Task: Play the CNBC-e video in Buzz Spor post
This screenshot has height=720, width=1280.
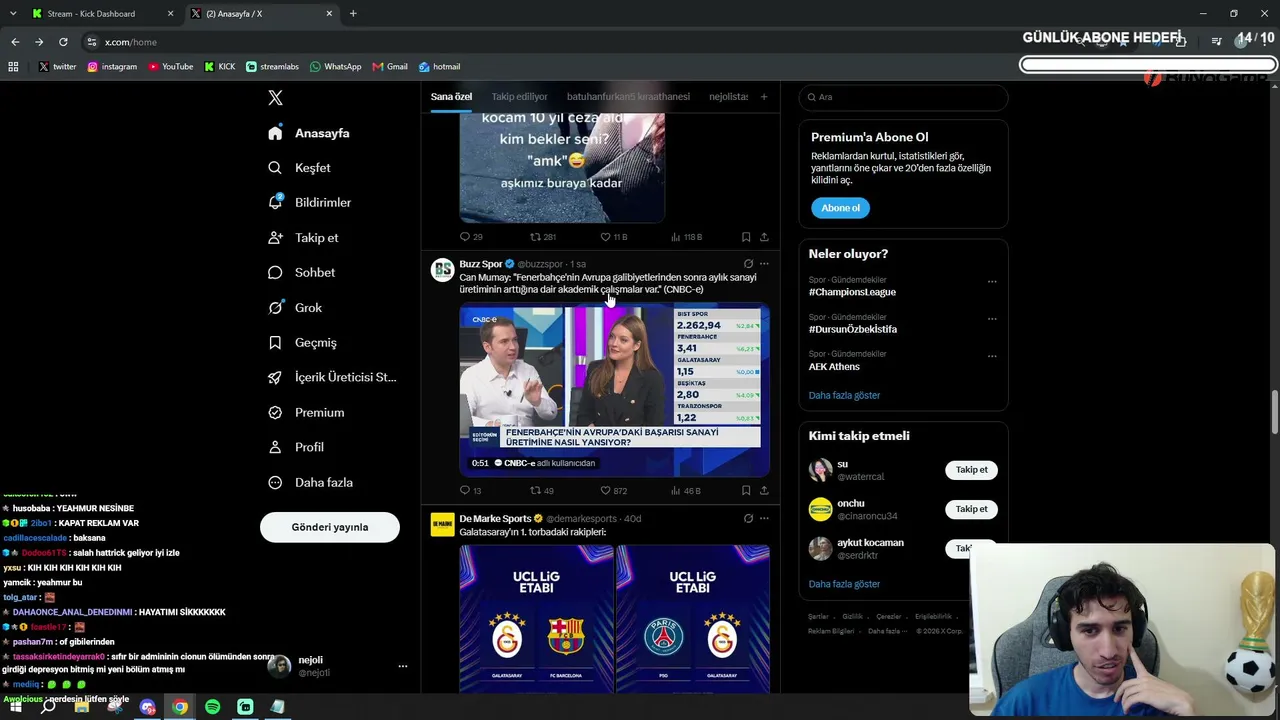Action: [614, 390]
